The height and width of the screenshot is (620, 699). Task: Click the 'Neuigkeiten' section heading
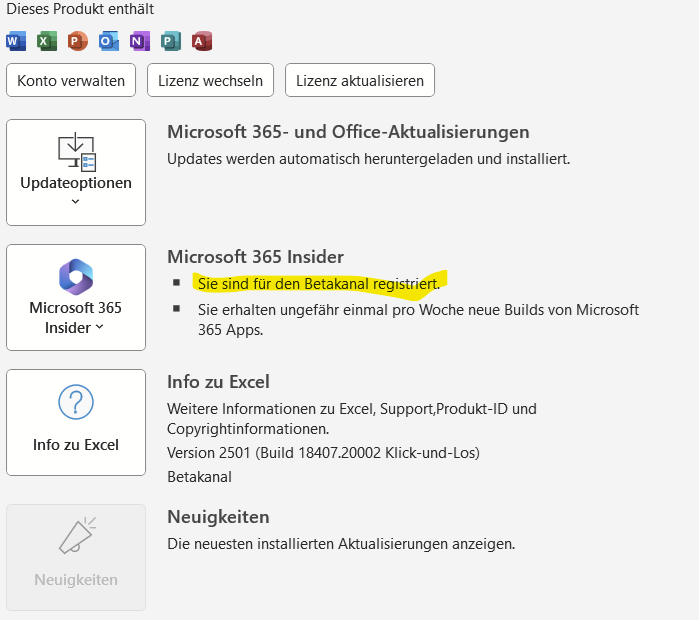point(218,517)
